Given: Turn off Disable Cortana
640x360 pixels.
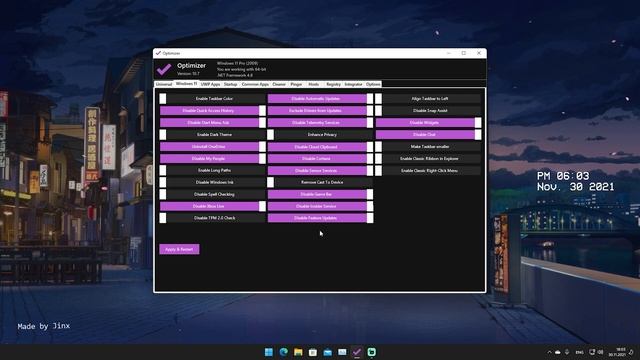Looking at the screenshot, I should coord(320,158).
